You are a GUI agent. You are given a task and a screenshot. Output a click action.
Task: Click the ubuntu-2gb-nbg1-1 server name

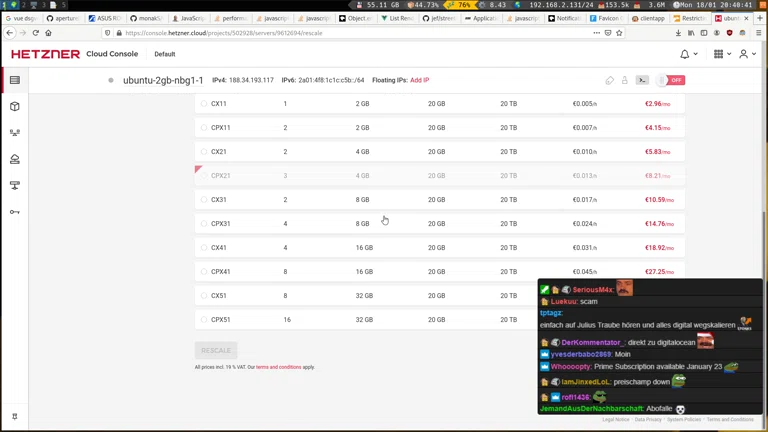pos(163,80)
